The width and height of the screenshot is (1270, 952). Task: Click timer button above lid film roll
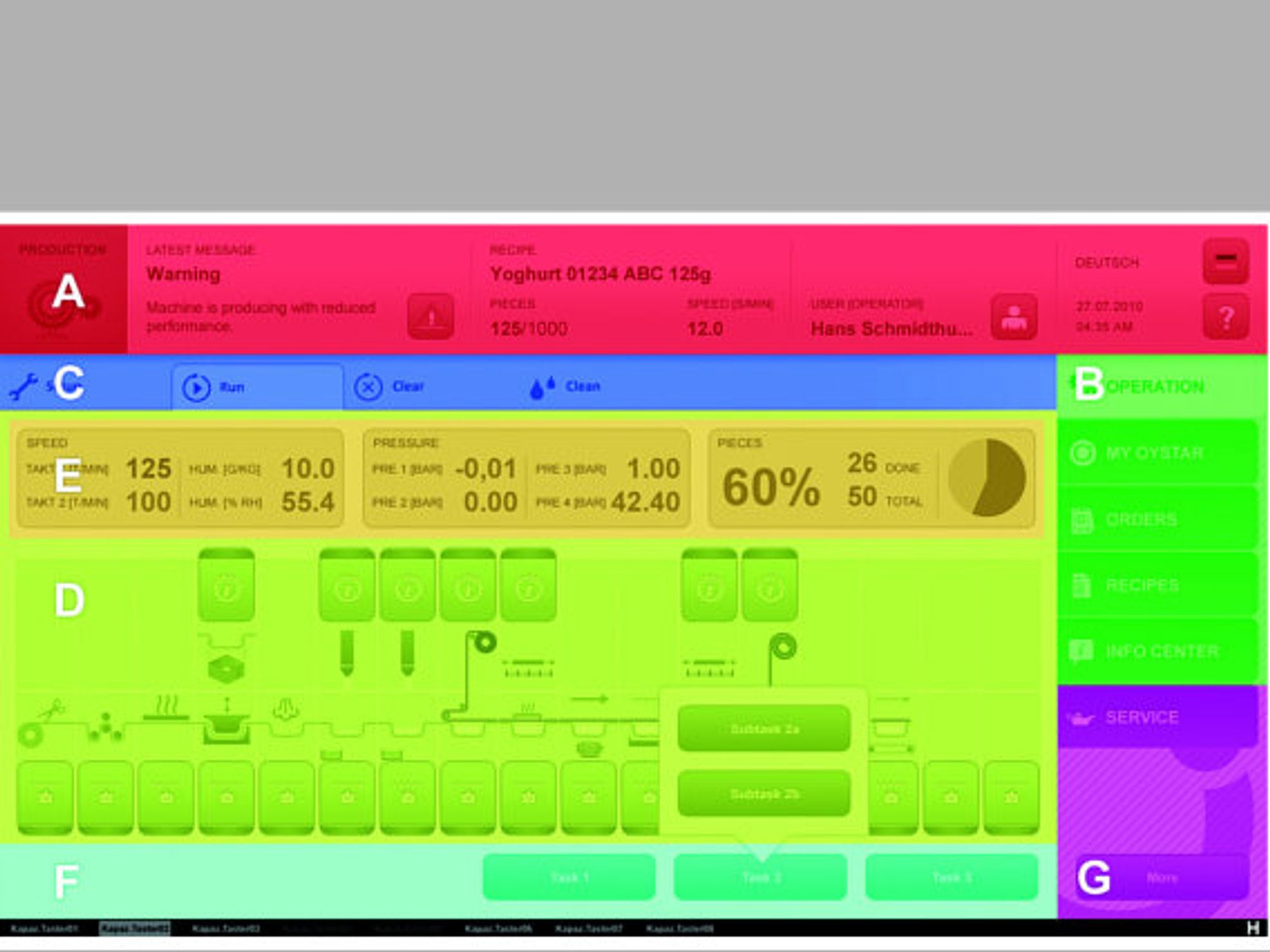pos(467,585)
